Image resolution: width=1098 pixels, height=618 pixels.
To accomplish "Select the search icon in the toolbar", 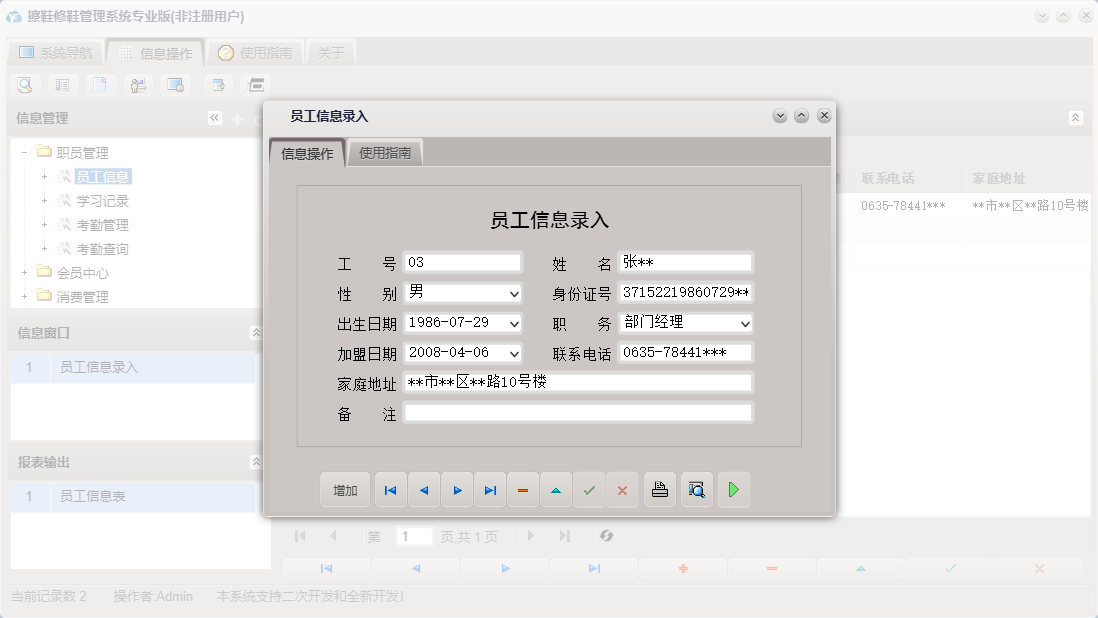I will coord(24,85).
